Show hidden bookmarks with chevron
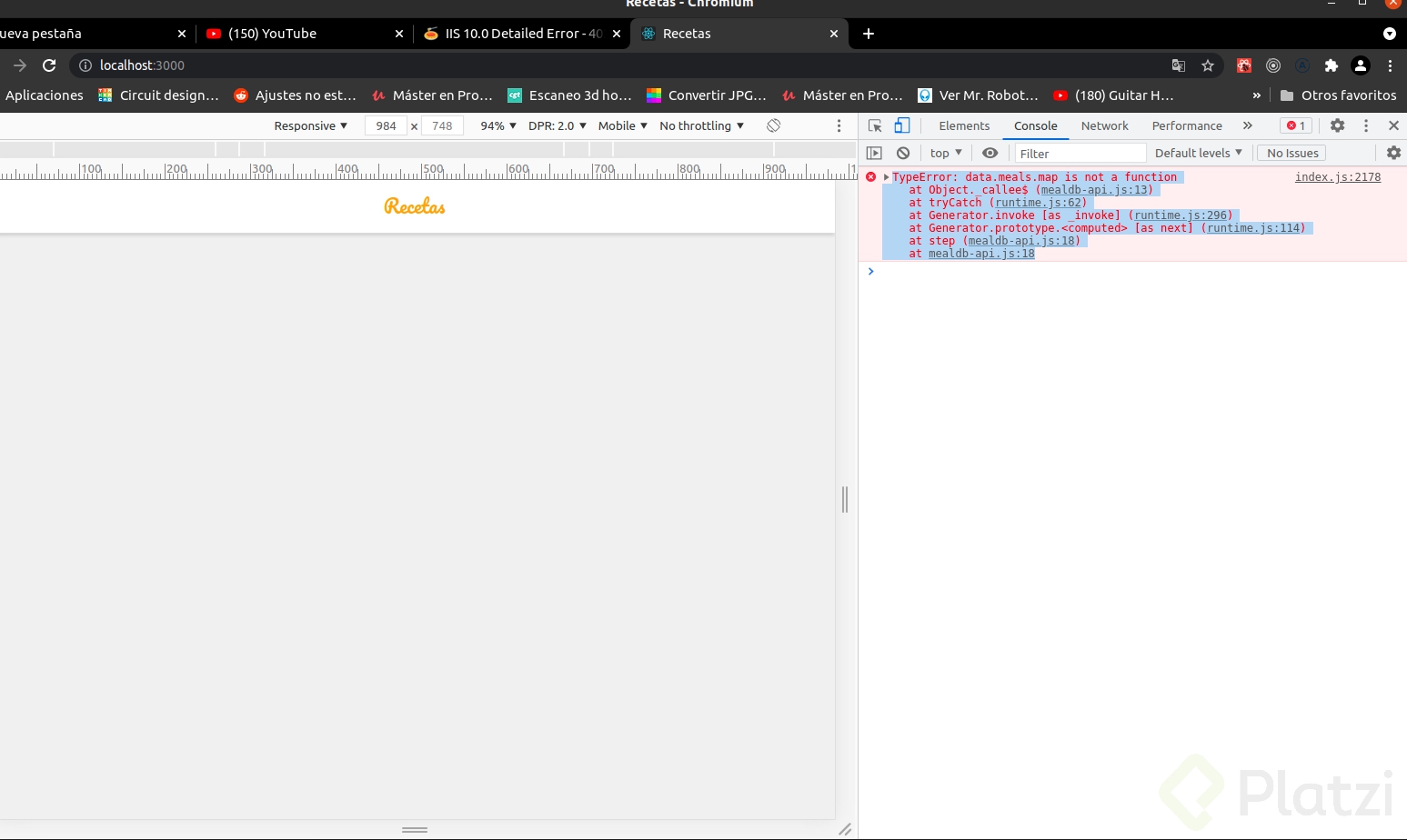 tap(1257, 95)
